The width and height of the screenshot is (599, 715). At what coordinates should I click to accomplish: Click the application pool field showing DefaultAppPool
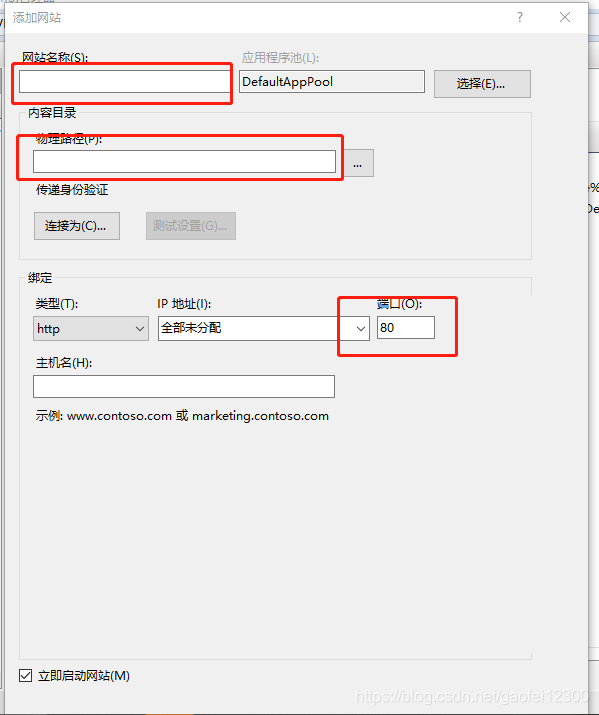coord(332,82)
